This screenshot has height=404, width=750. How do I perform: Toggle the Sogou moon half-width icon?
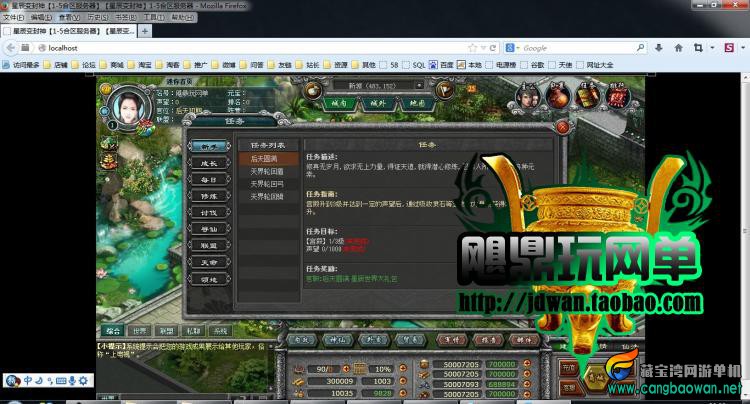[x=39, y=381]
